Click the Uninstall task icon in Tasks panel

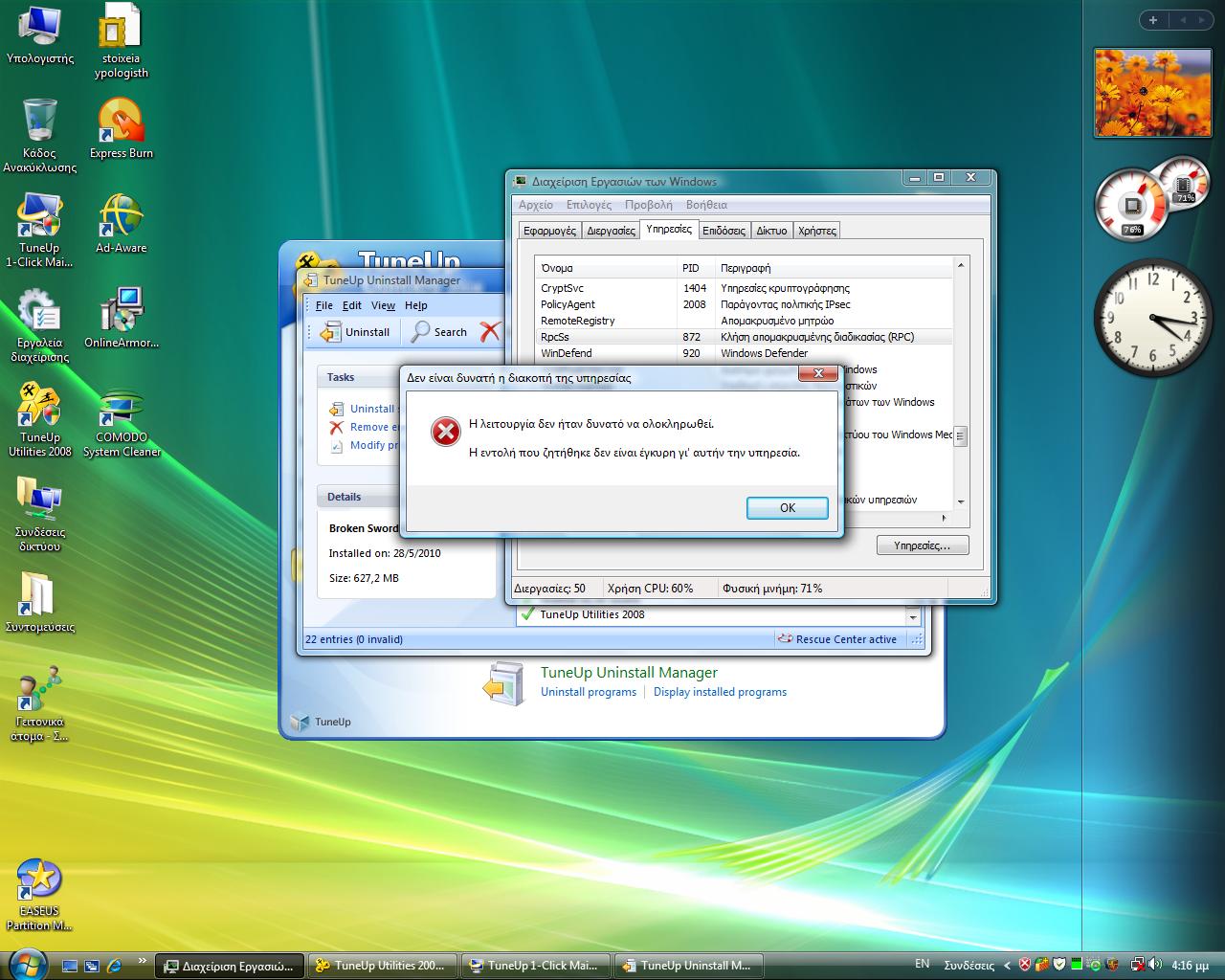click(x=336, y=409)
